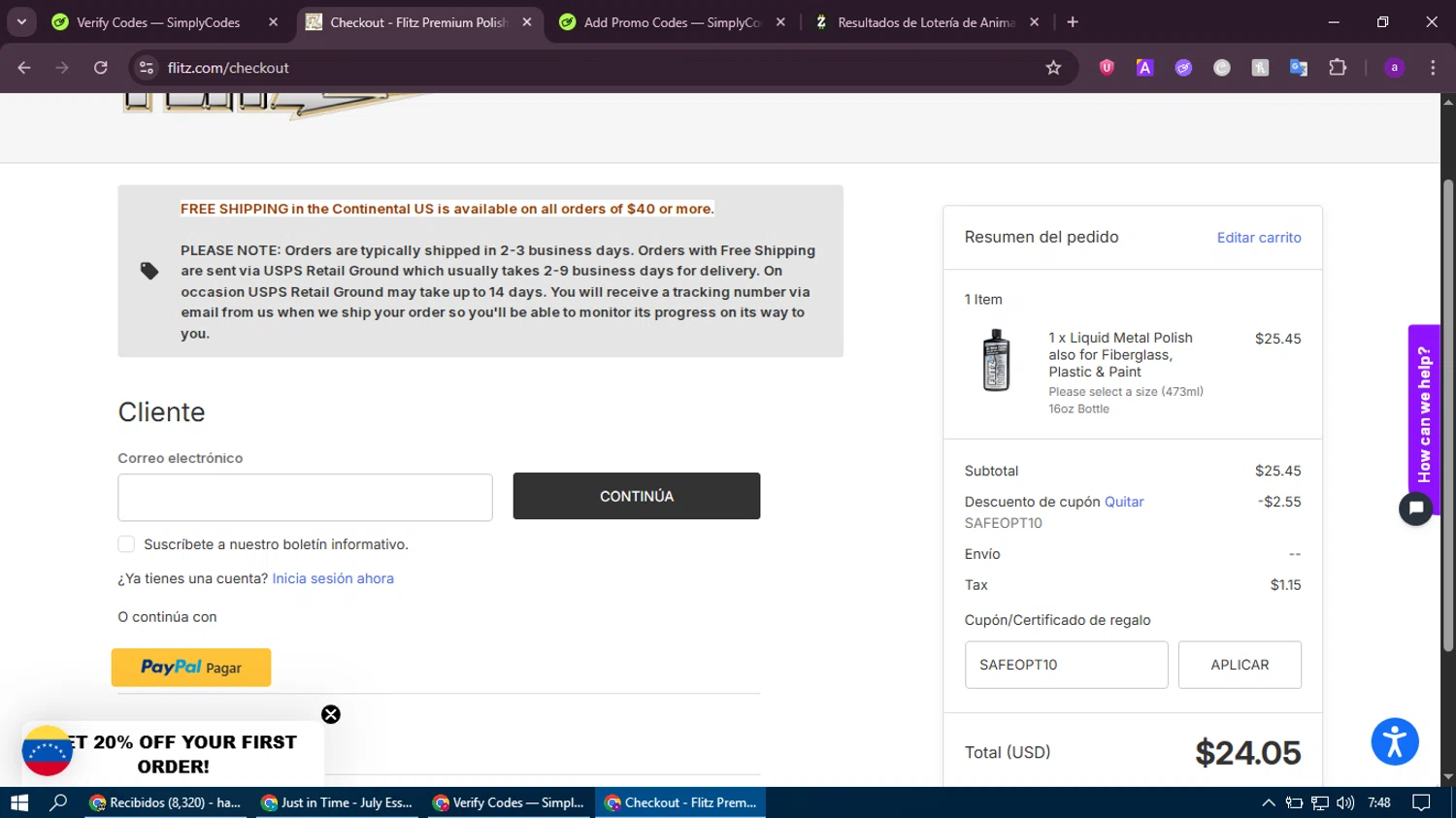The image size is (1456, 818).
Task: Click the price tag icon in notice
Action: 149,271
